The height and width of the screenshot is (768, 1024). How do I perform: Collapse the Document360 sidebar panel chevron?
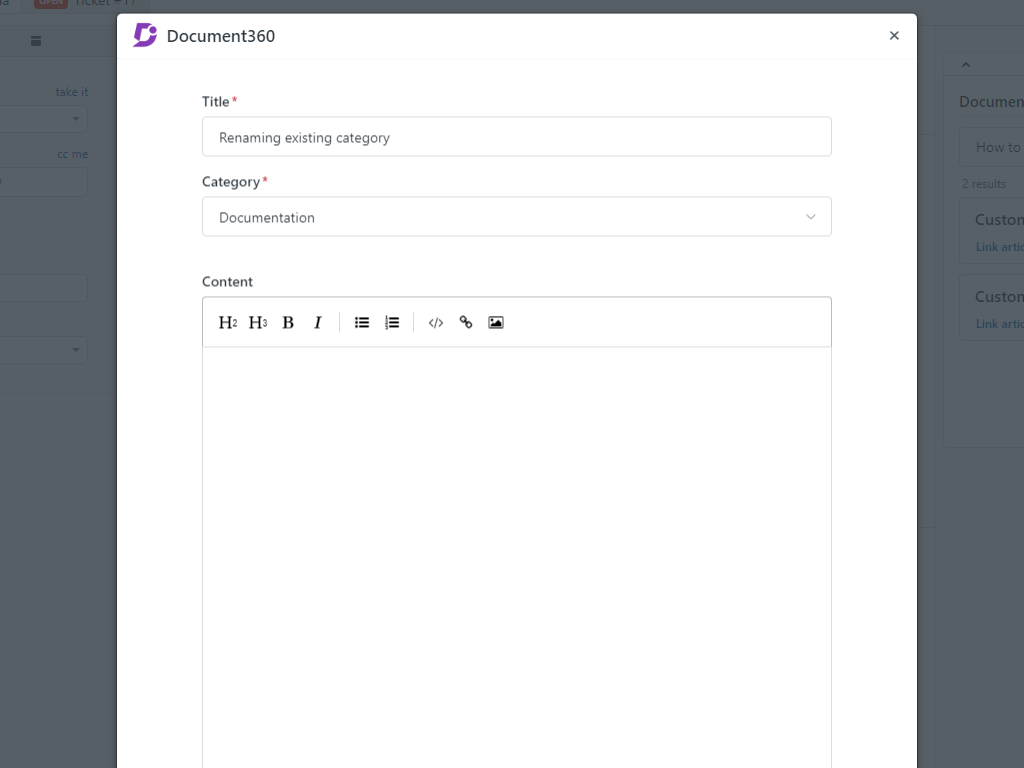(x=966, y=65)
